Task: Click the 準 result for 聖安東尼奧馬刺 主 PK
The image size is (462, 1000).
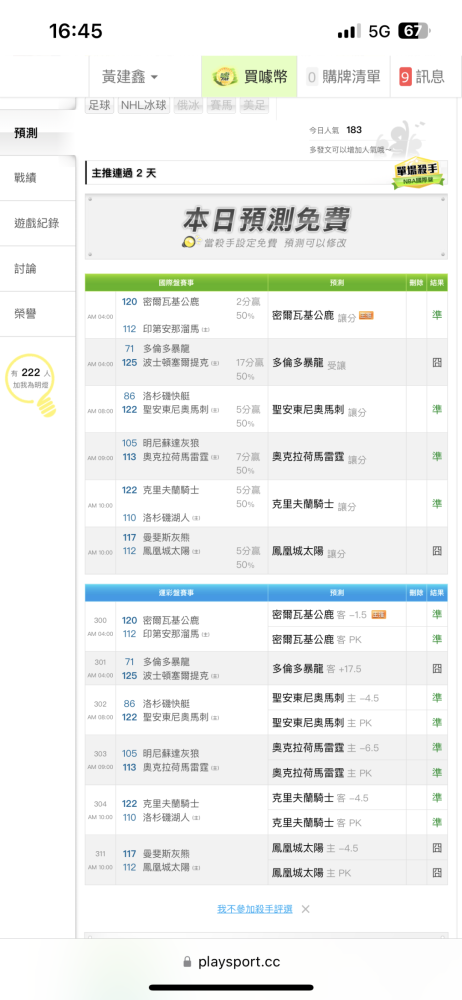Action: [x=437, y=723]
